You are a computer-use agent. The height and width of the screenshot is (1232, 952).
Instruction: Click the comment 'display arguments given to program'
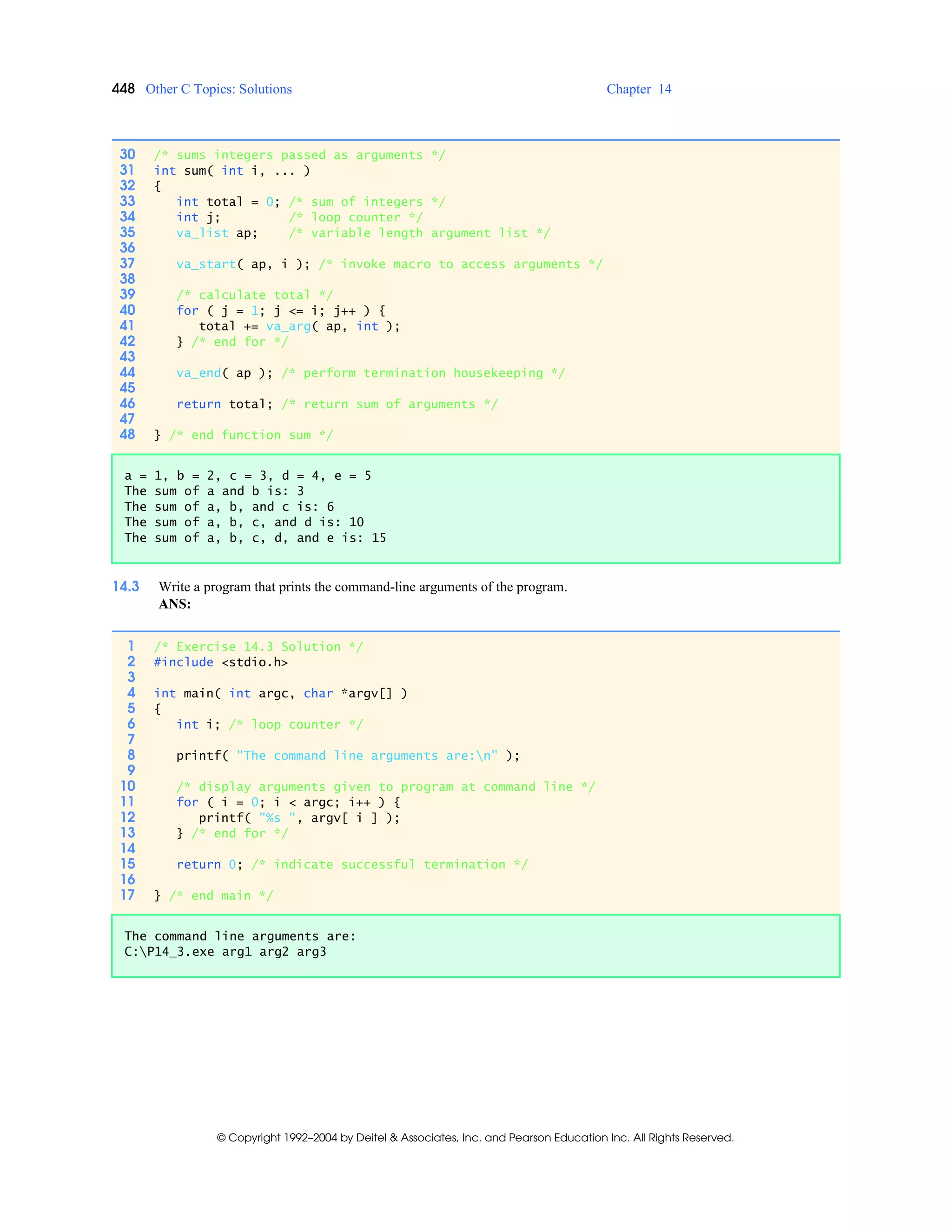pyautogui.click(x=385, y=787)
